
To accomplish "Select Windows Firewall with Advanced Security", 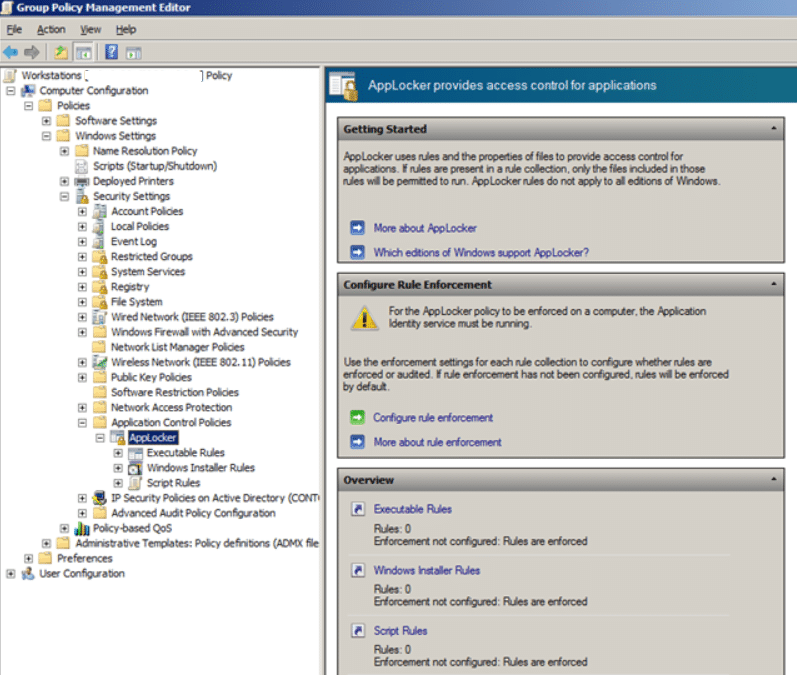I will (204, 332).
